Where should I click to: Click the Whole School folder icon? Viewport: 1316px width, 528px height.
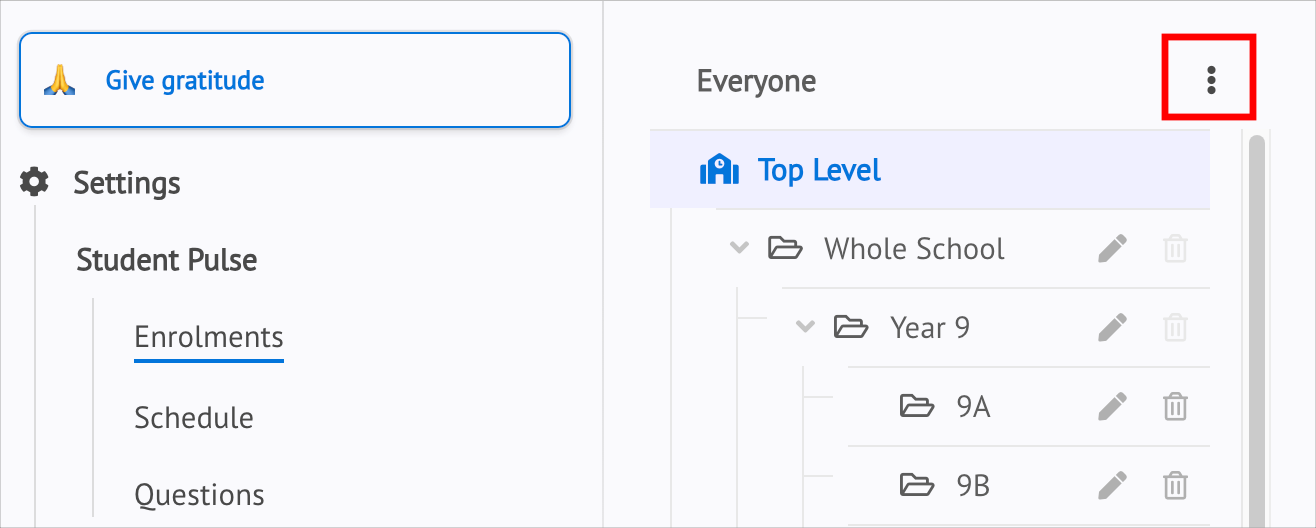785,248
